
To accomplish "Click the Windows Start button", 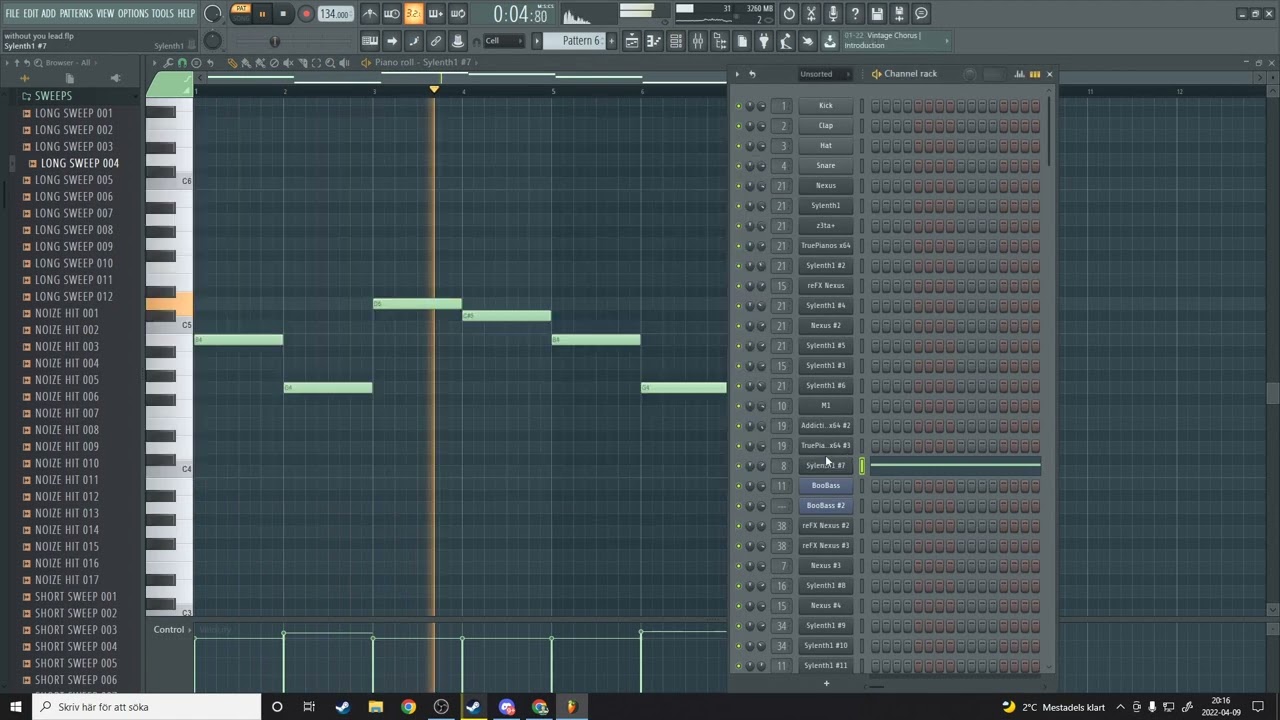I will [15, 707].
